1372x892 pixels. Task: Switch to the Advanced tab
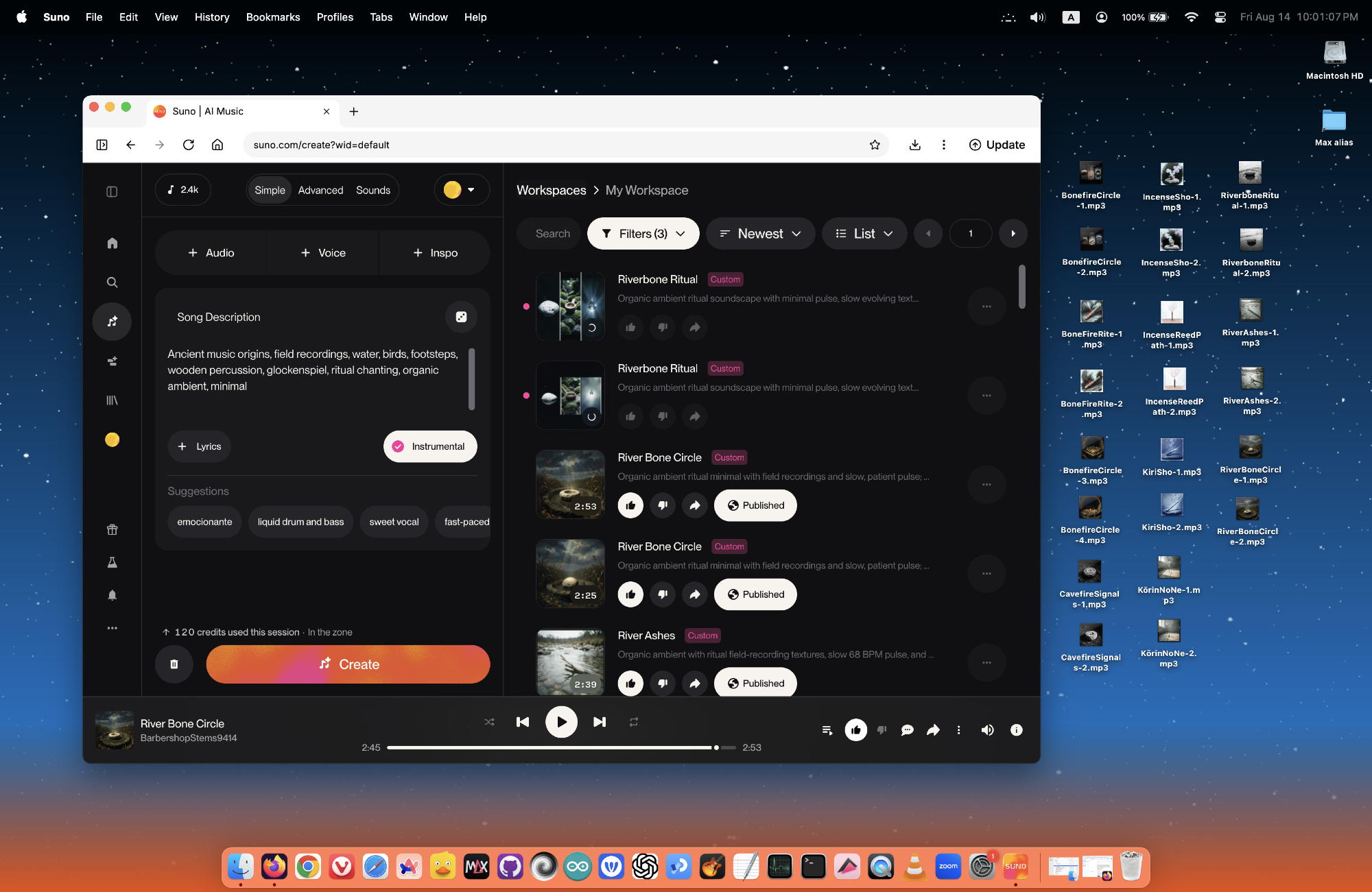(320, 190)
